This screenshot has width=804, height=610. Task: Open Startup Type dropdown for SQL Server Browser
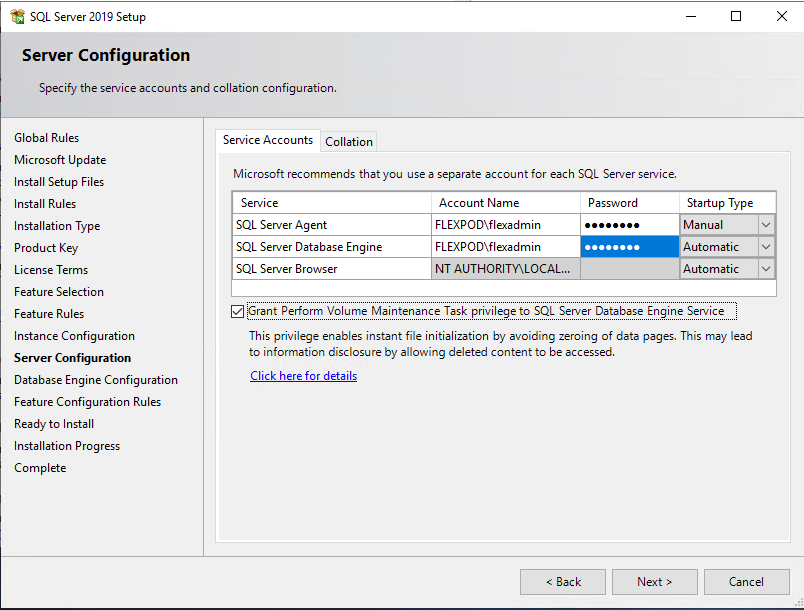pyautogui.click(x=766, y=269)
